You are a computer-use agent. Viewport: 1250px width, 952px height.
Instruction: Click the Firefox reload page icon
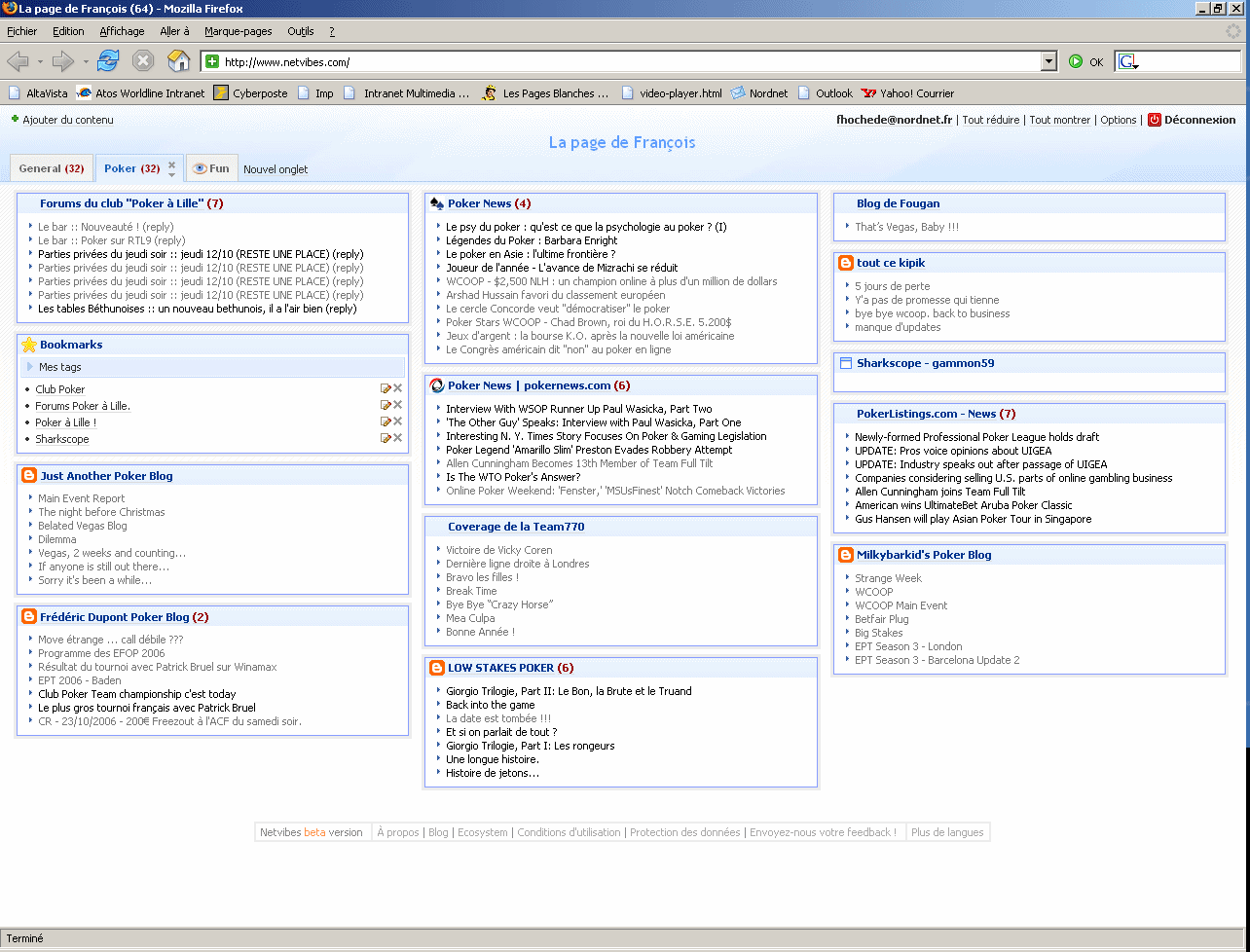[x=107, y=61]
